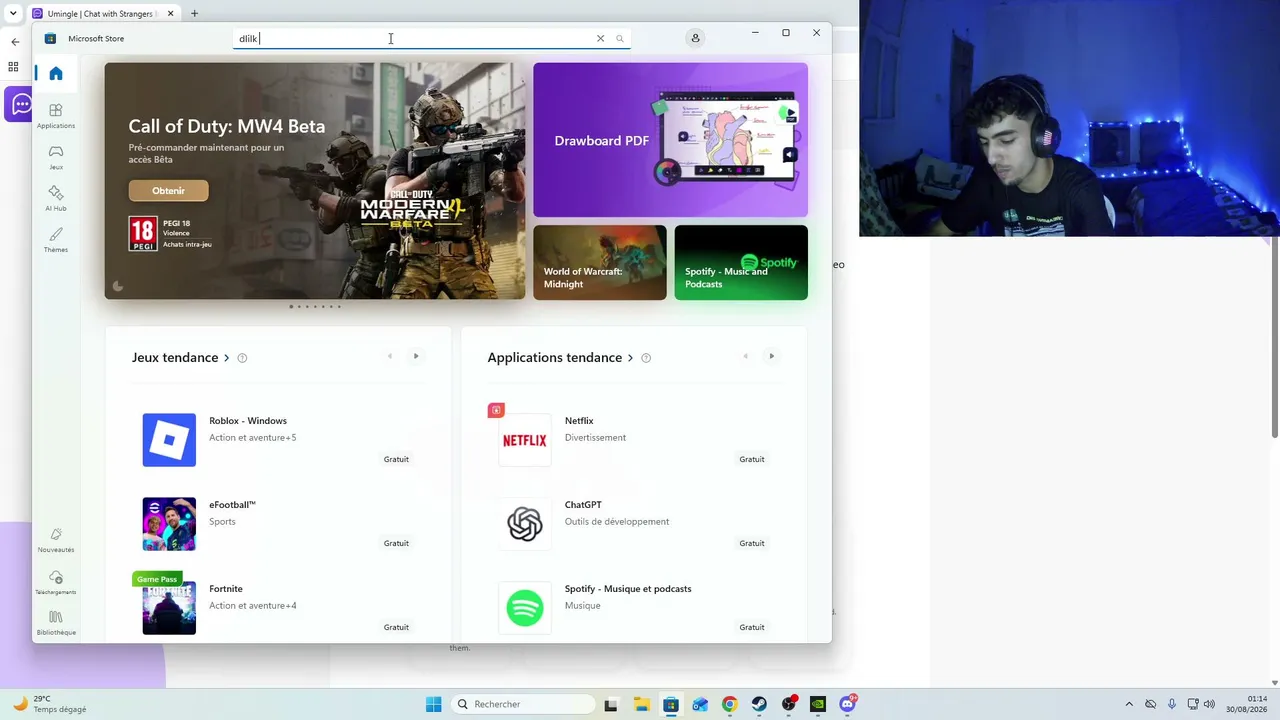The height and width of the screenshot is (720, 1280).
Task: Open the ChatGPT app icon
Action: click(x=525, y=524)
